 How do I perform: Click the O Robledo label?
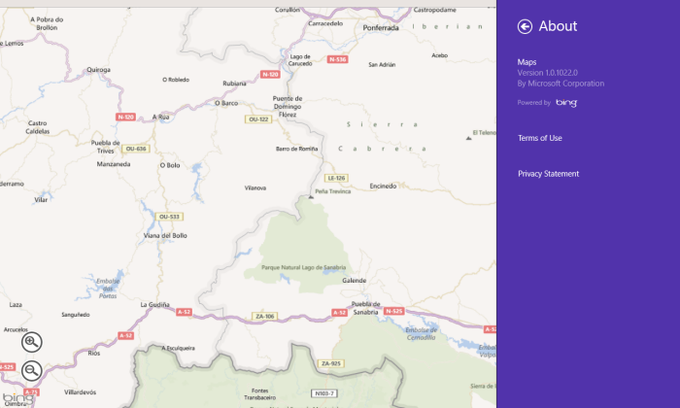pyautogui.click(x=176, y=80)
